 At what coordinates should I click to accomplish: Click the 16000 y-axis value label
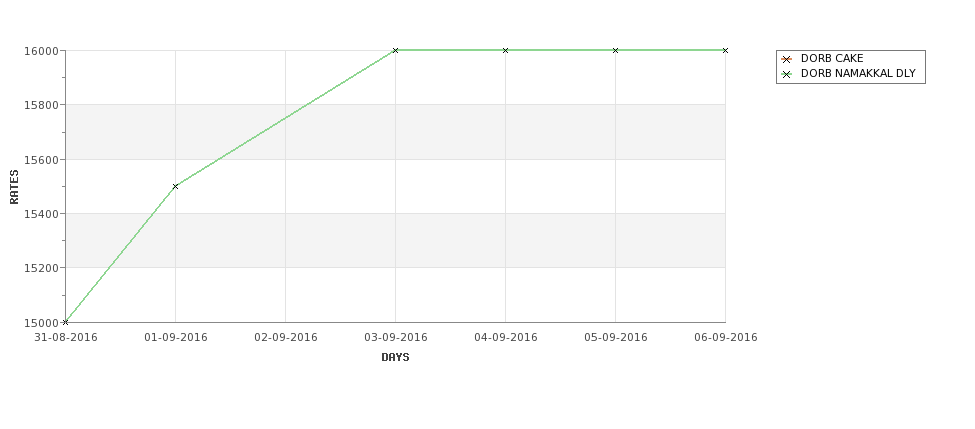tap(45, 51)
